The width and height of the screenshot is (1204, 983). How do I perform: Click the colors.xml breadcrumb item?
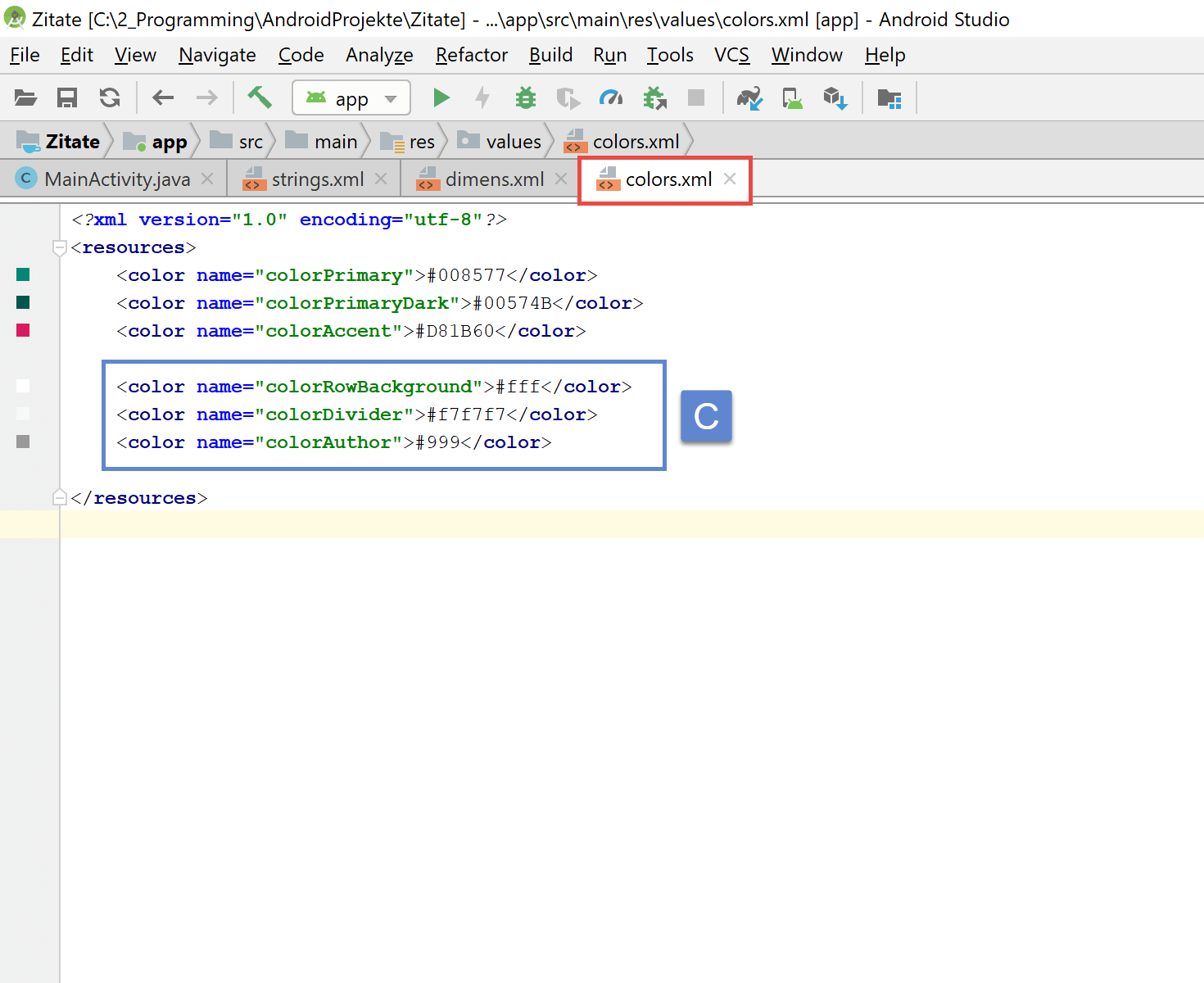click(622, 141)
